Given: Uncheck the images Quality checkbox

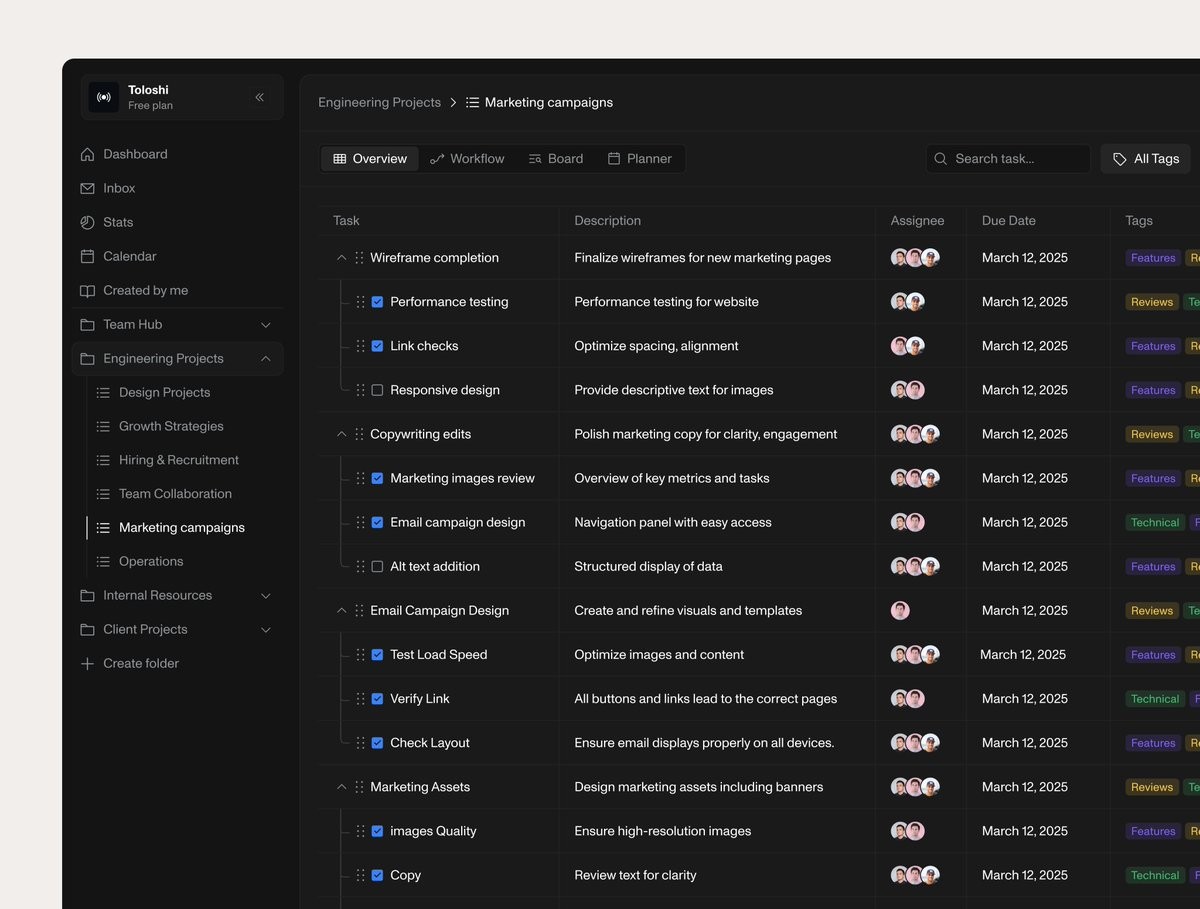Looking at the screenshot, I should 377,831.
